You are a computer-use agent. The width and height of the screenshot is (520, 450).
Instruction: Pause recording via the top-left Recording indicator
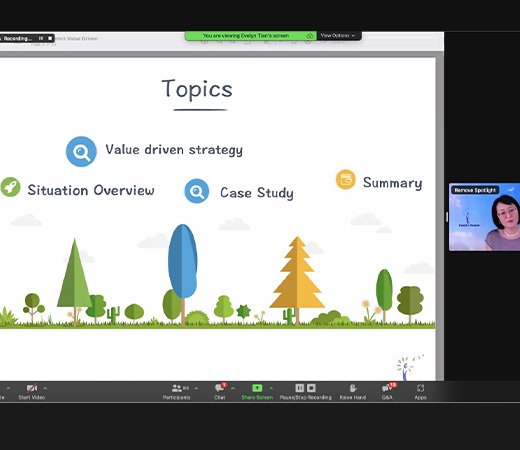click(41, 38)
